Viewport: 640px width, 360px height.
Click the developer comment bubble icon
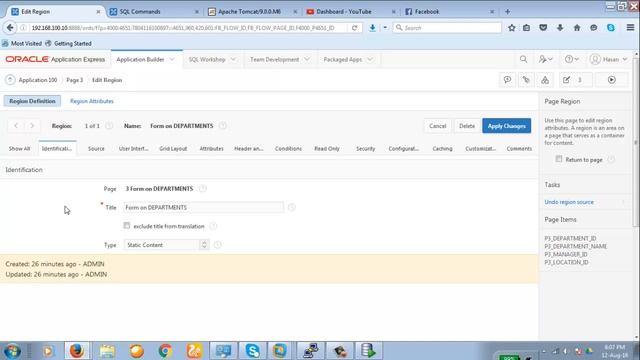[507, 80]
